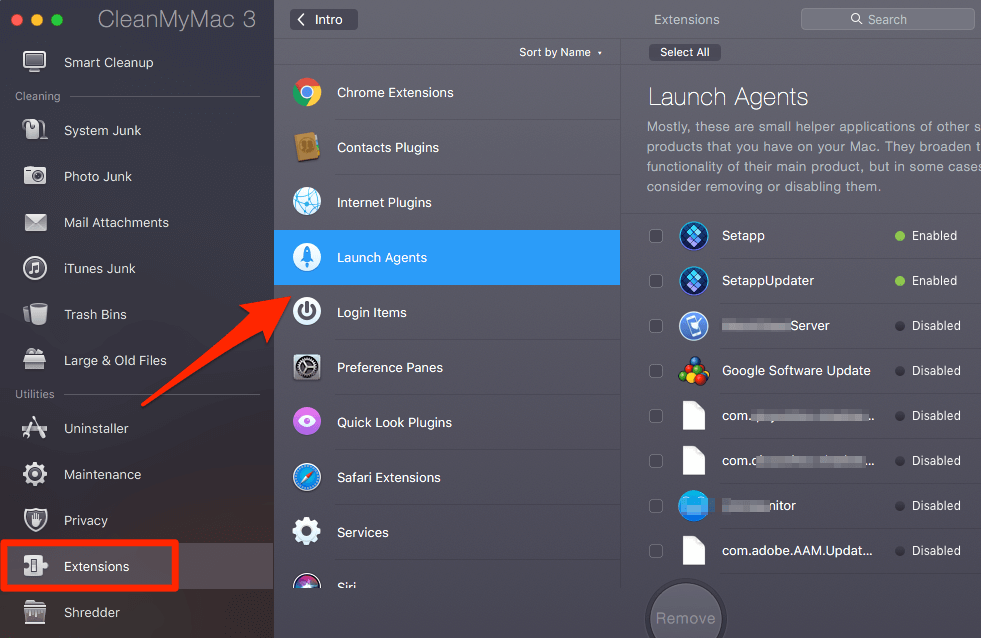Open the Mail Attachments section
Screen dimensions: 981x638
(136, 222)
